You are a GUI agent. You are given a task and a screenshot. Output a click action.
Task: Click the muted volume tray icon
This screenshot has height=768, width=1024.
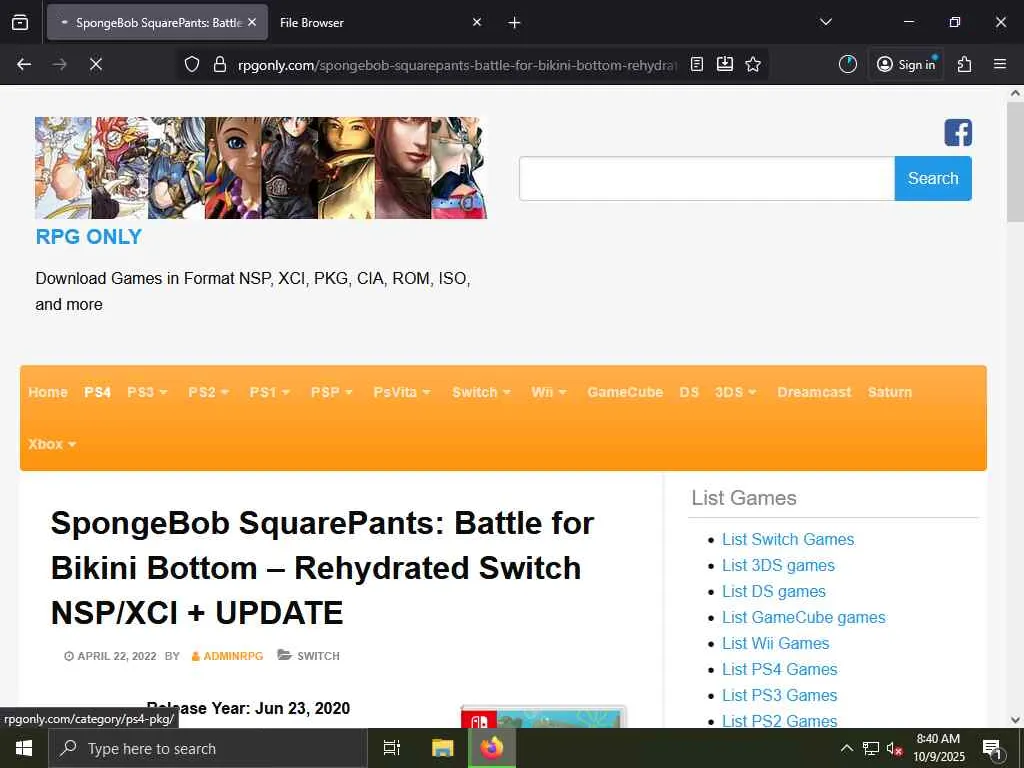click(x=894, y=748)
